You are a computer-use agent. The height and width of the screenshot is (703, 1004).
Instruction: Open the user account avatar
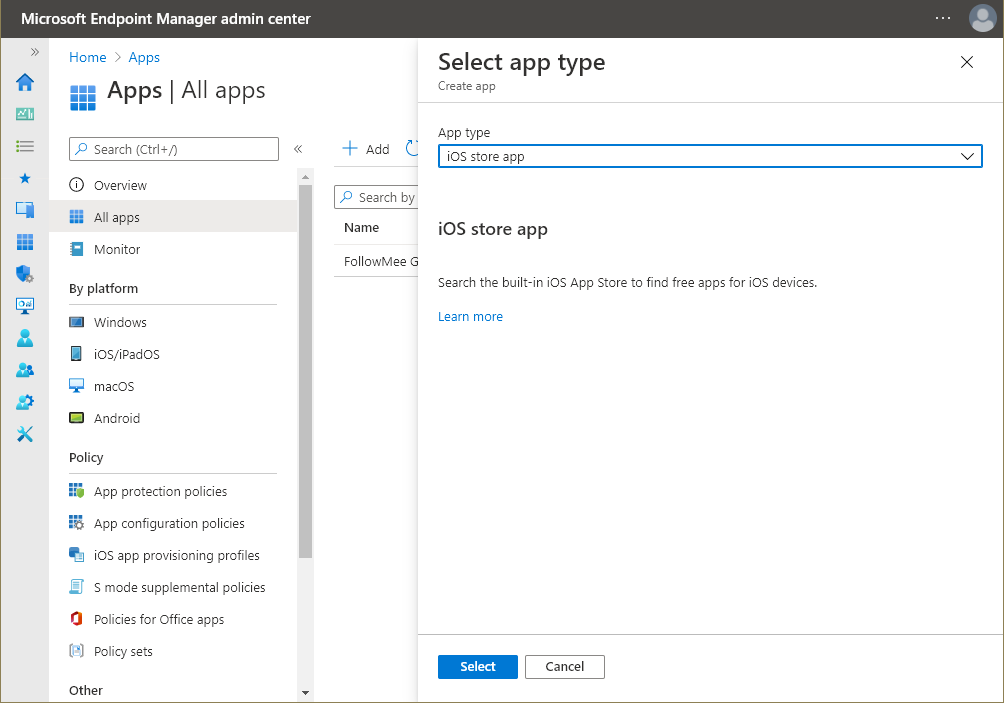tap(982, 18)
